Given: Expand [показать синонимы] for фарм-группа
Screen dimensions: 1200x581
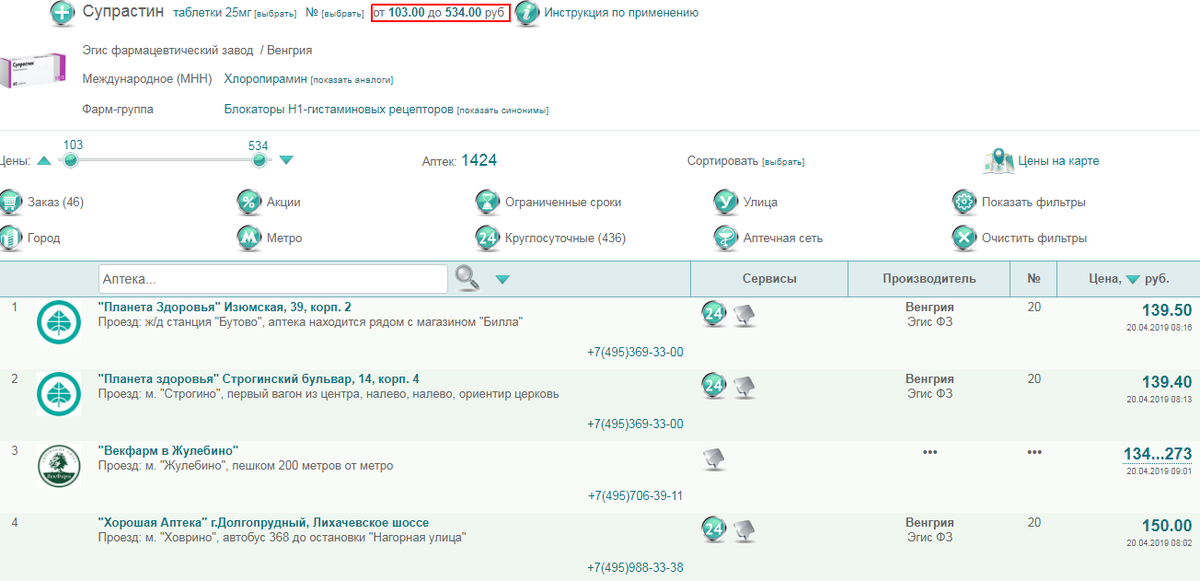Looking at the screenshot, I should [x=503, y=110].
